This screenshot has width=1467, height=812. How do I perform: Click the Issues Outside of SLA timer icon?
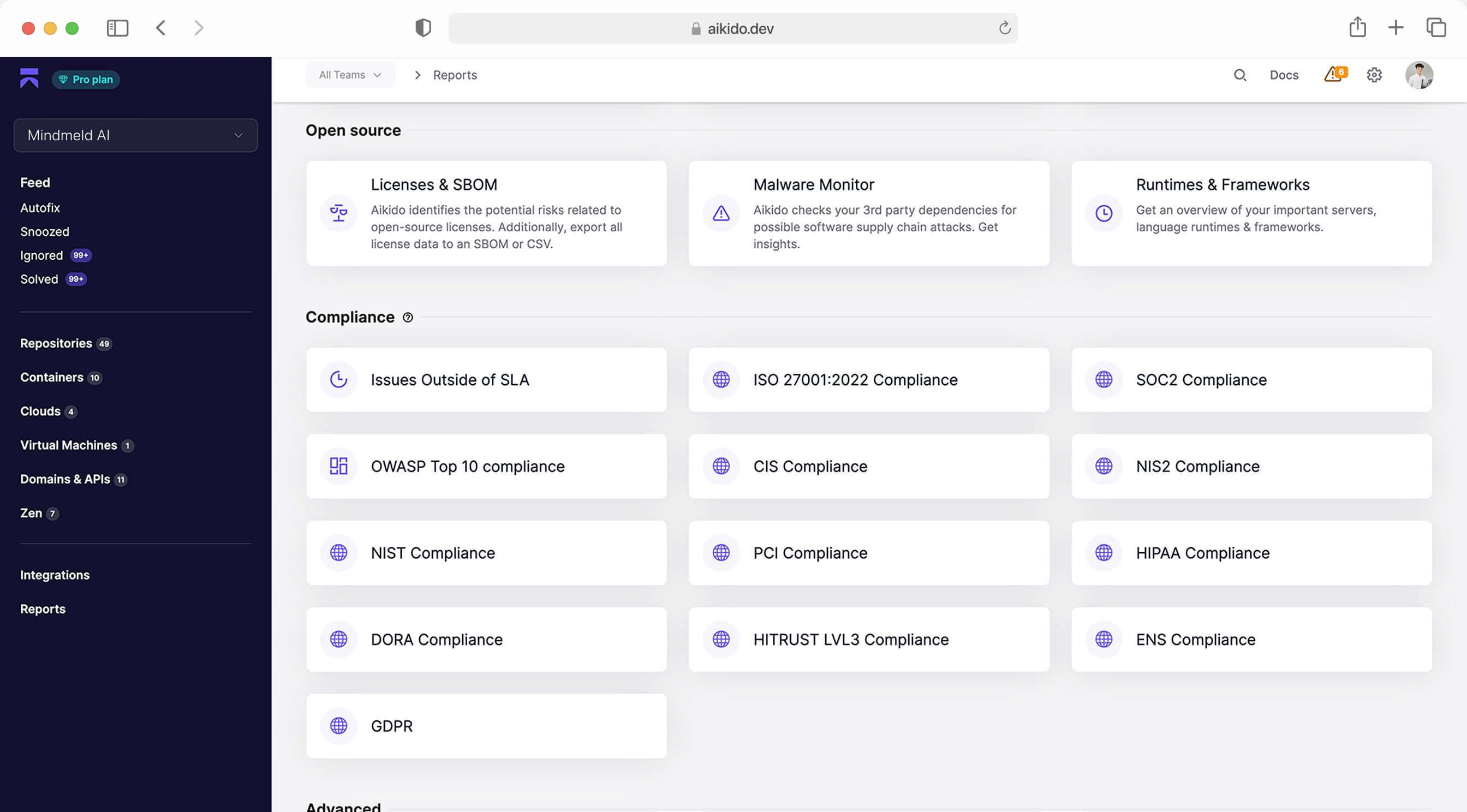[338, 379]
